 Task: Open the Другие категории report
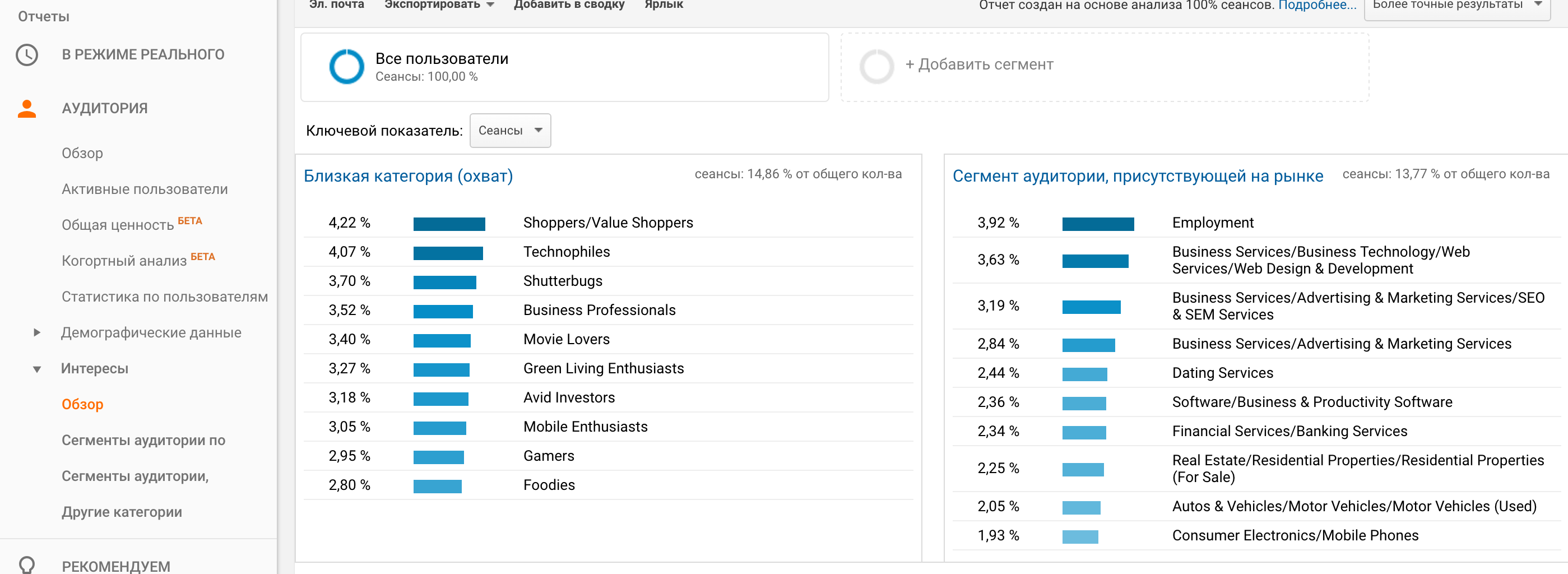[x=122, y=512]
